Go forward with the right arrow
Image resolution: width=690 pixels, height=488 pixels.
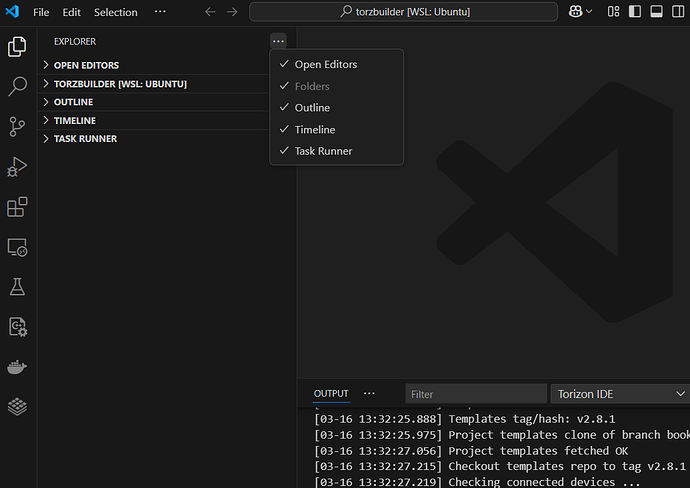tap(232, 12)
